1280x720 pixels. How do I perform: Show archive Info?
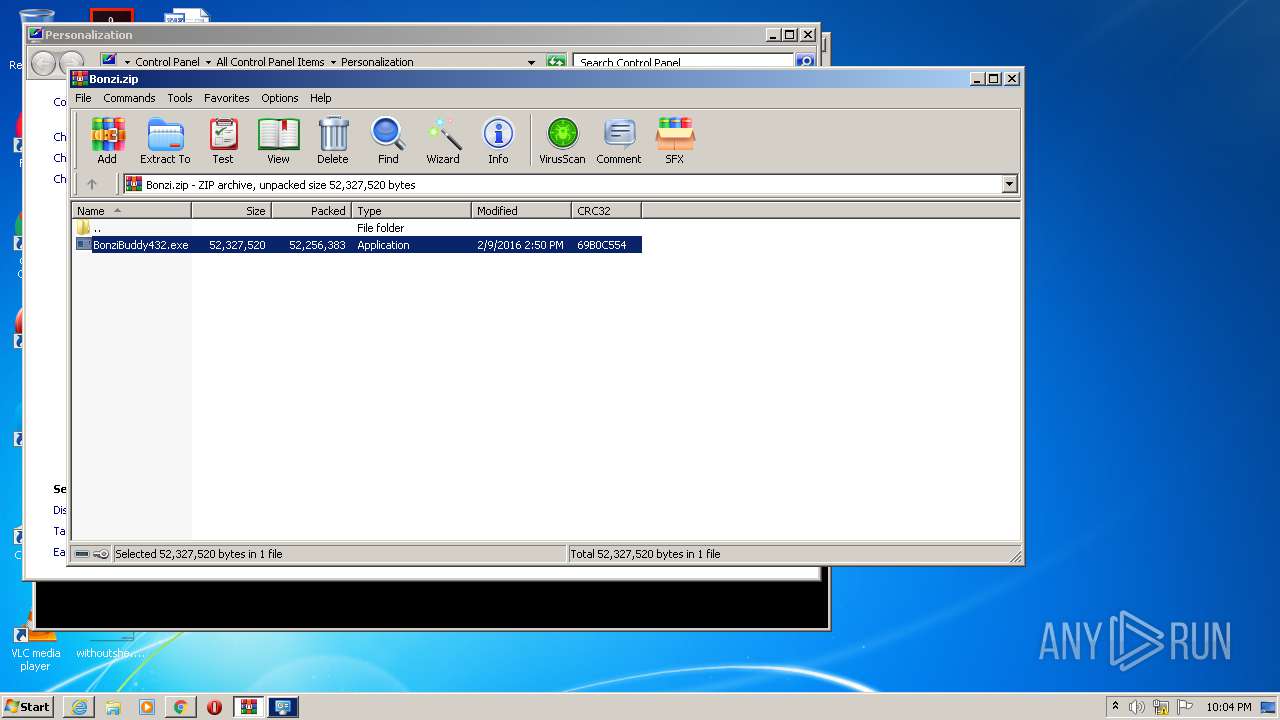[498, 140]
